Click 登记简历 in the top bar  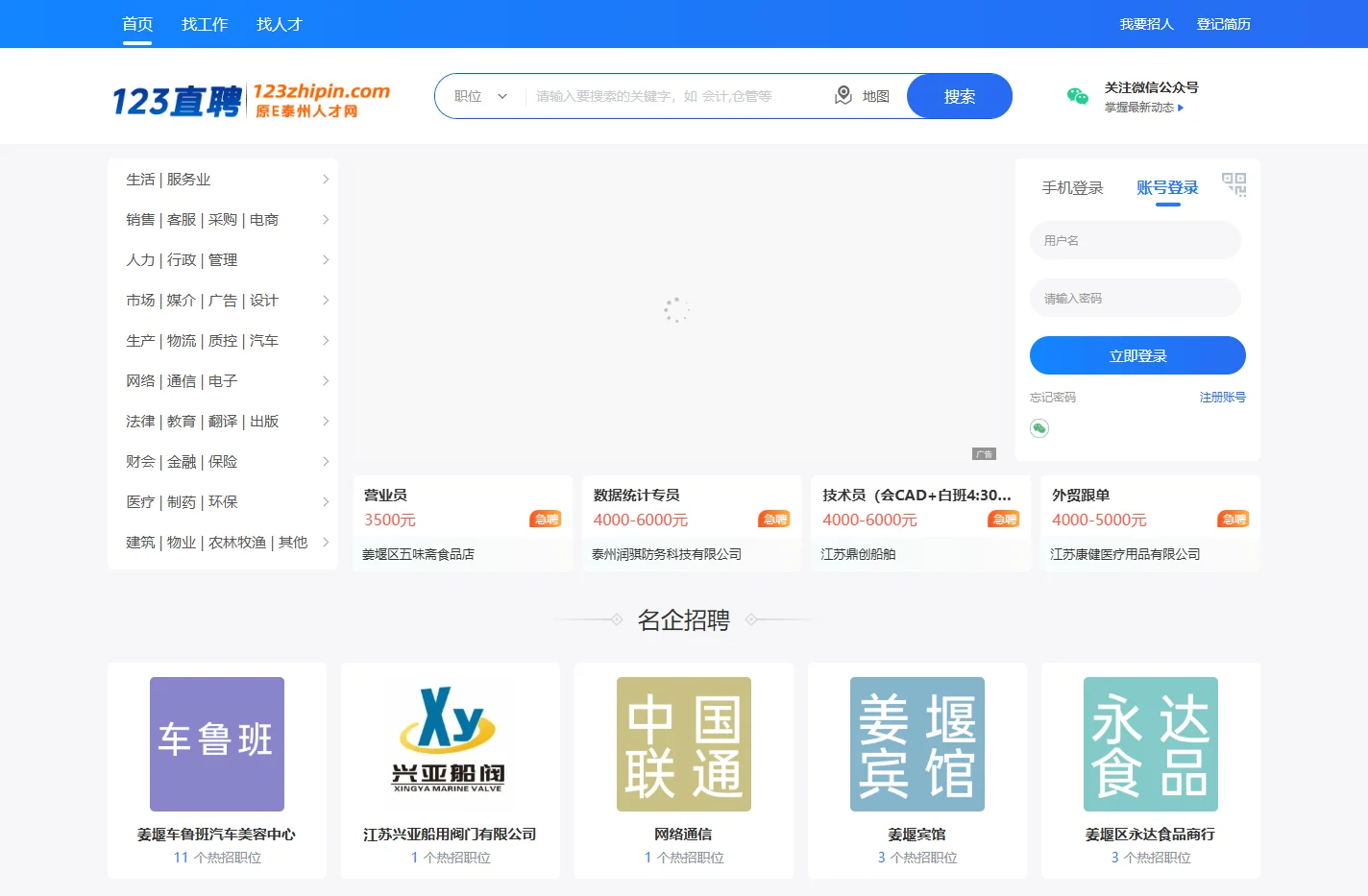click(1223, 24)
